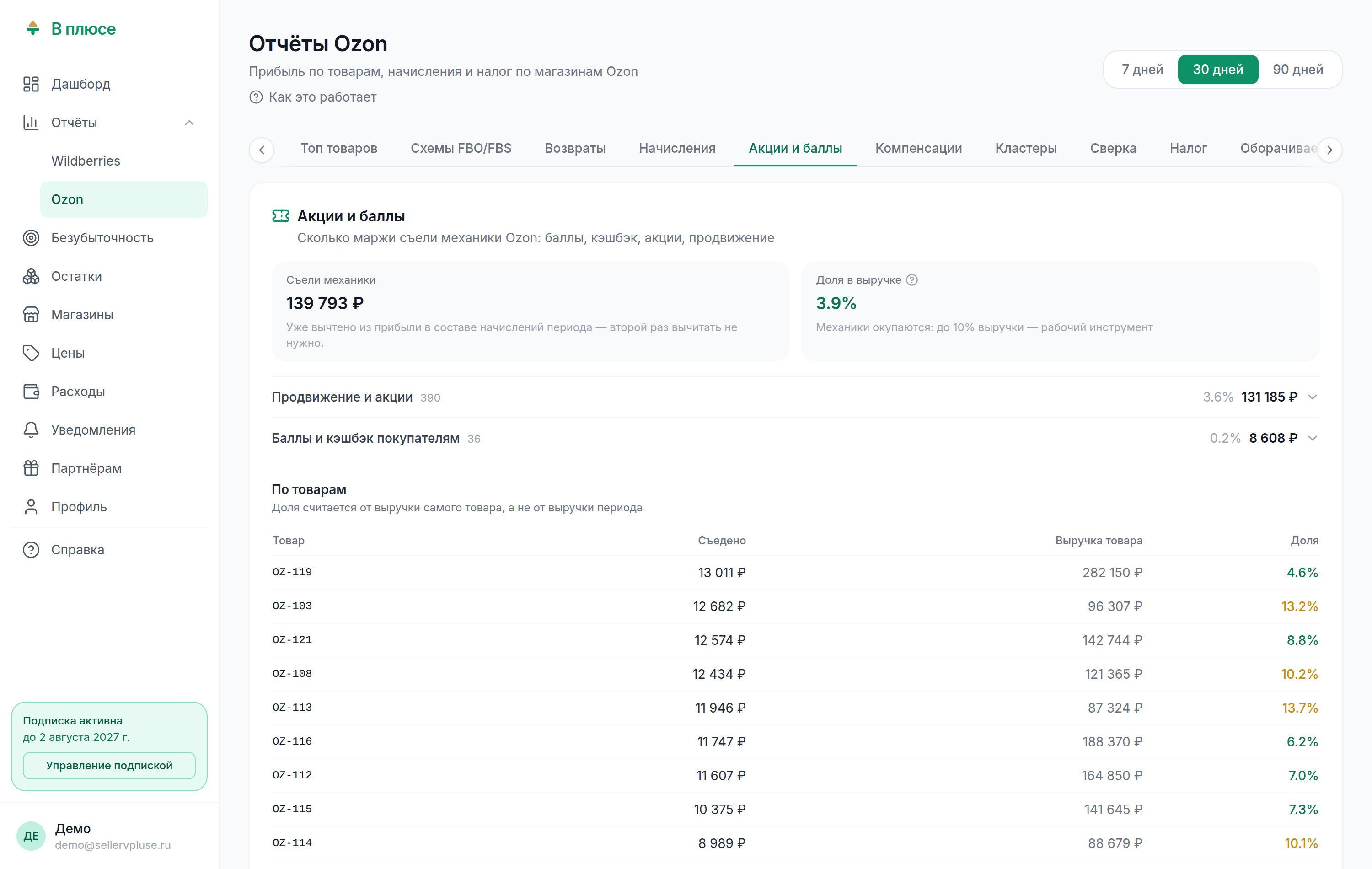
Task: Click the 164 850 ₽ revenue cell
Action: (1112, 776)
